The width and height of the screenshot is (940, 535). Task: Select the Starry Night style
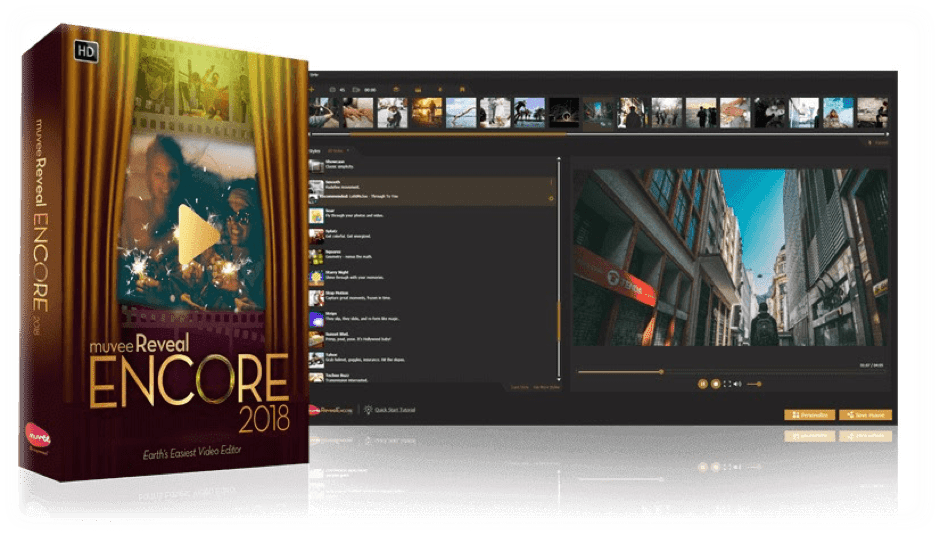(x=432, y=276)
